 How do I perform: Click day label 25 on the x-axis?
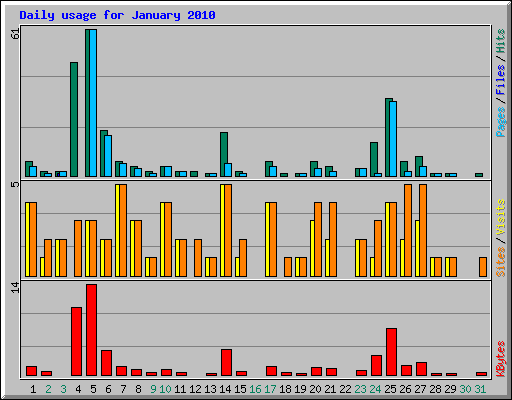(x=390, y=389)
